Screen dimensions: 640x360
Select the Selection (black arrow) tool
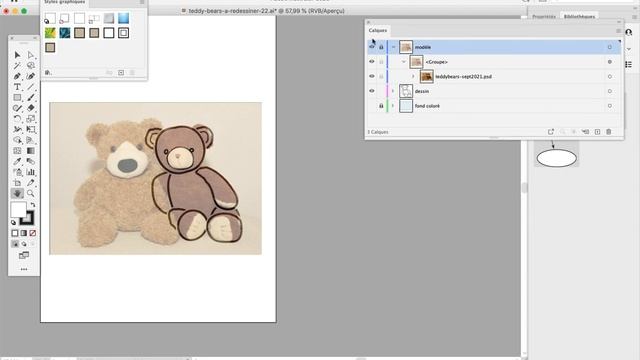point(17,55)
